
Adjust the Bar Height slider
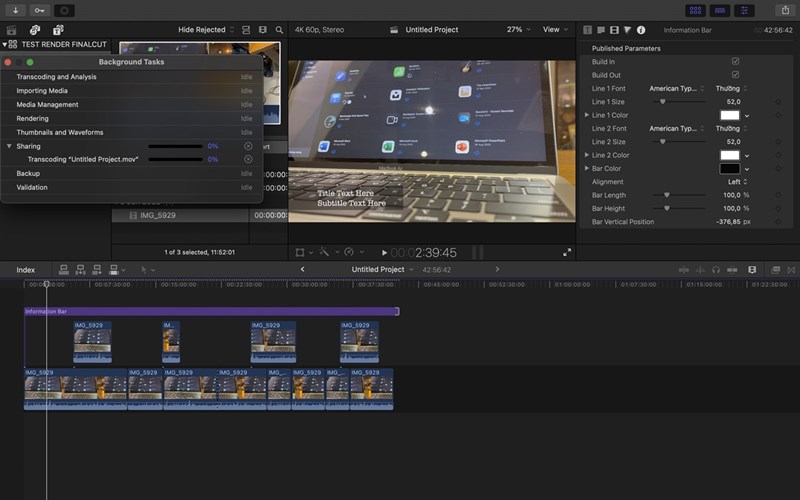click(x=667, y=208)
